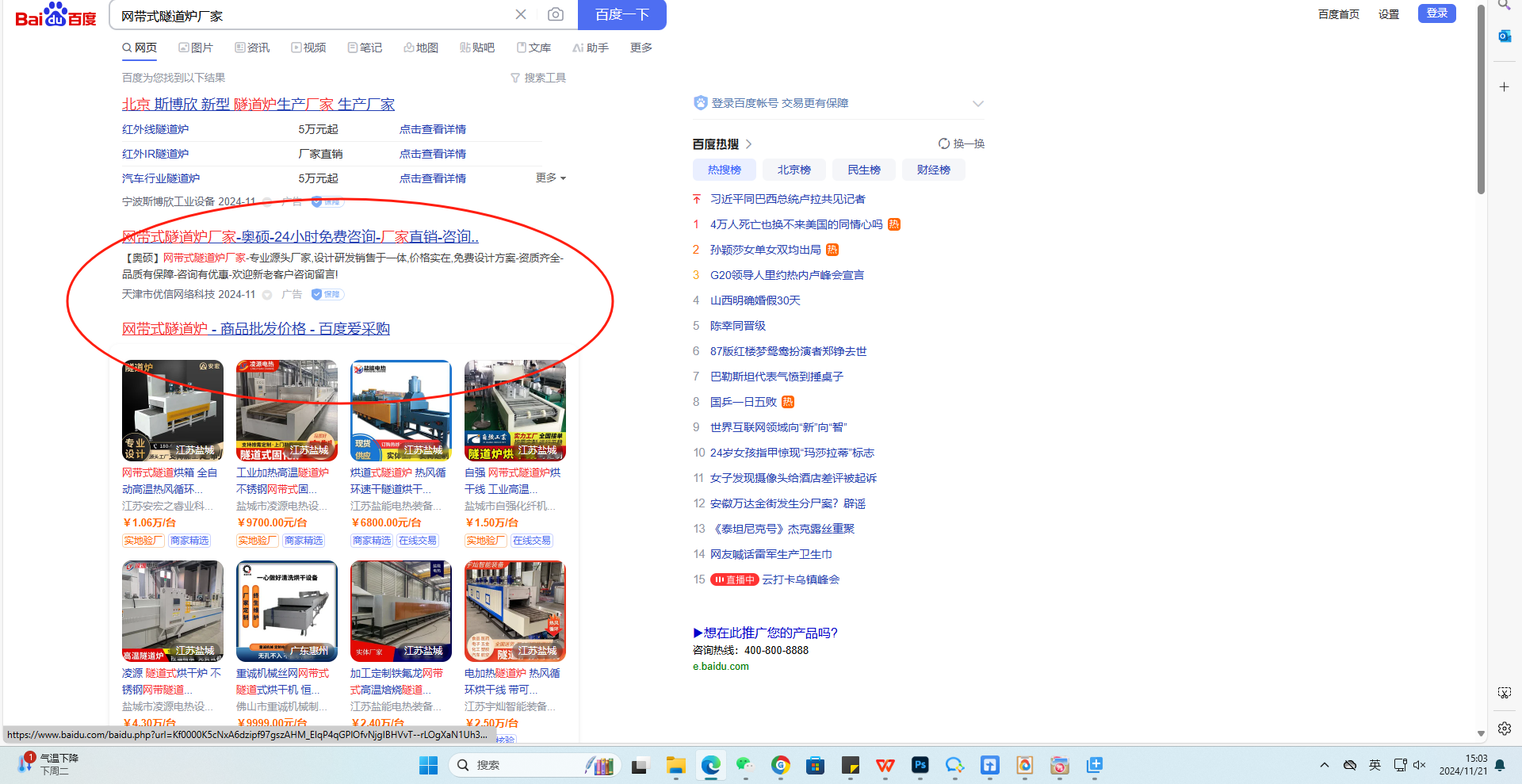The height and width of the screenshot is (784, 1522).
Task: Click the 英 input method indicator
Action: tap(1375, 765)
